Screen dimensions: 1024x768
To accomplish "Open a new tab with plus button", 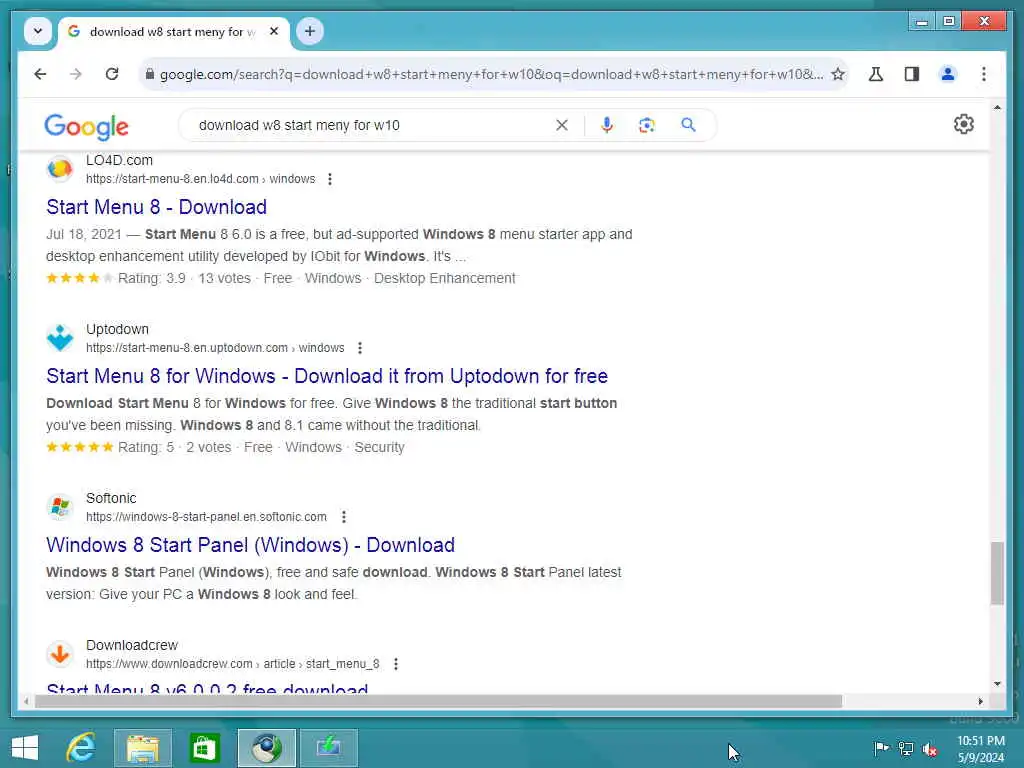I will [x=310, y=31].
